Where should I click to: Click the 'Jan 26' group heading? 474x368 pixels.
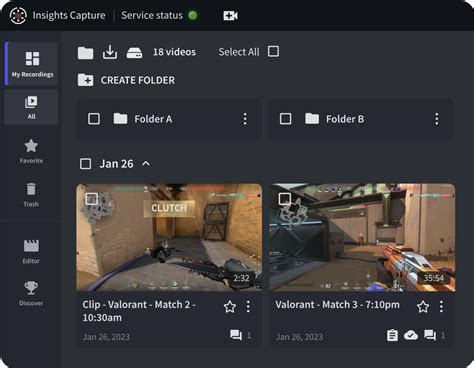[x=116, y=164]
